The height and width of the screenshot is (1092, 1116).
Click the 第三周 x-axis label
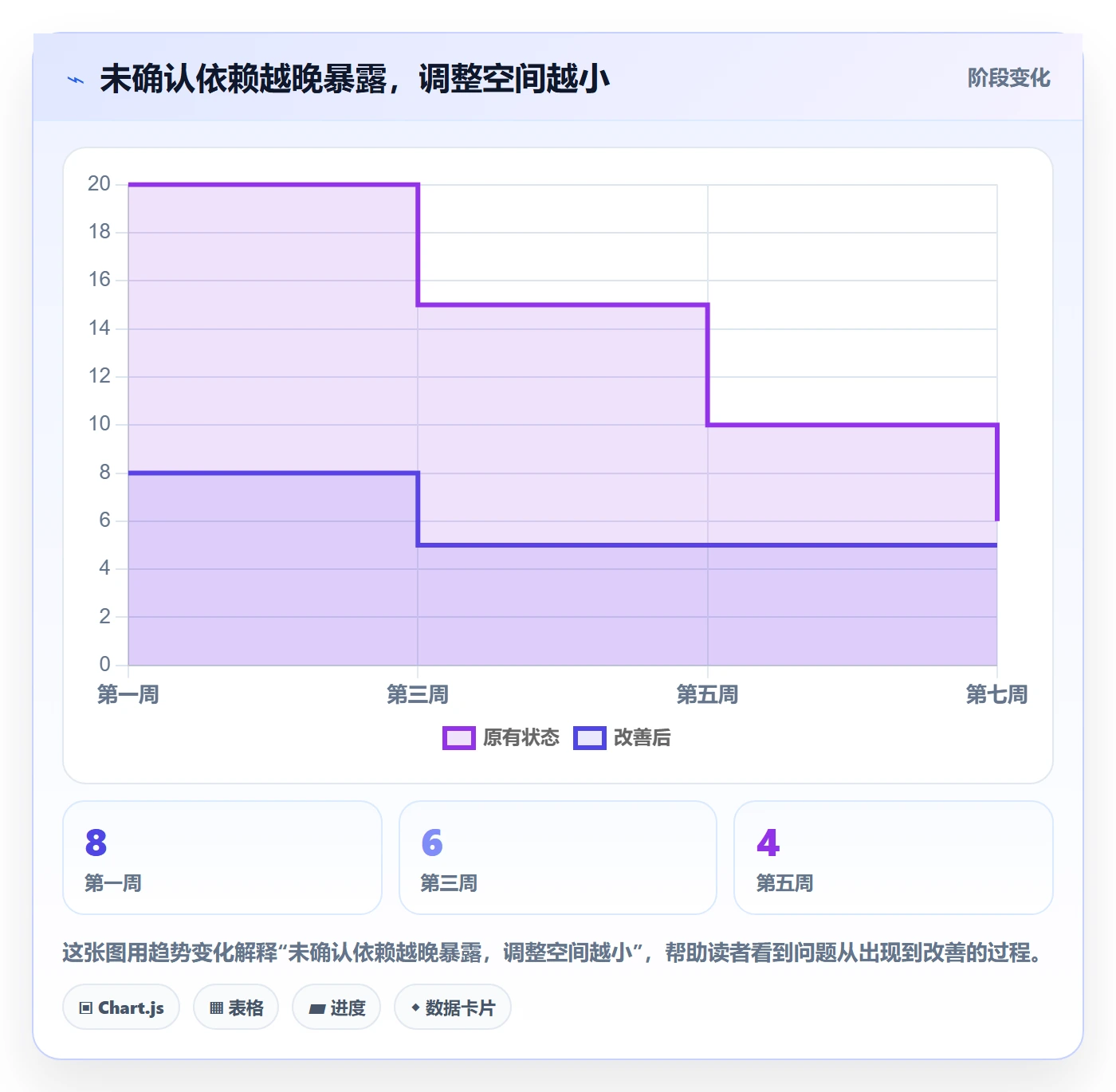(x=418, y=695)
